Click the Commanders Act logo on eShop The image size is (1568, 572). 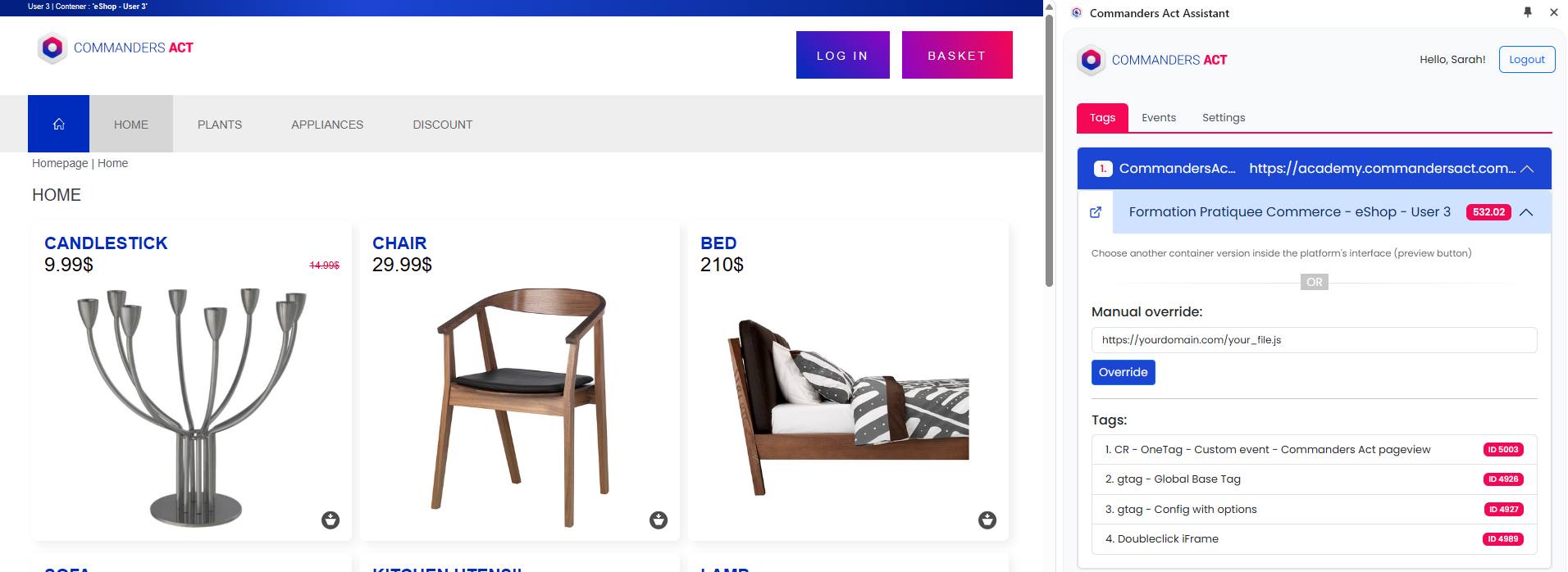pyautogui.click(x=116, y=48)
